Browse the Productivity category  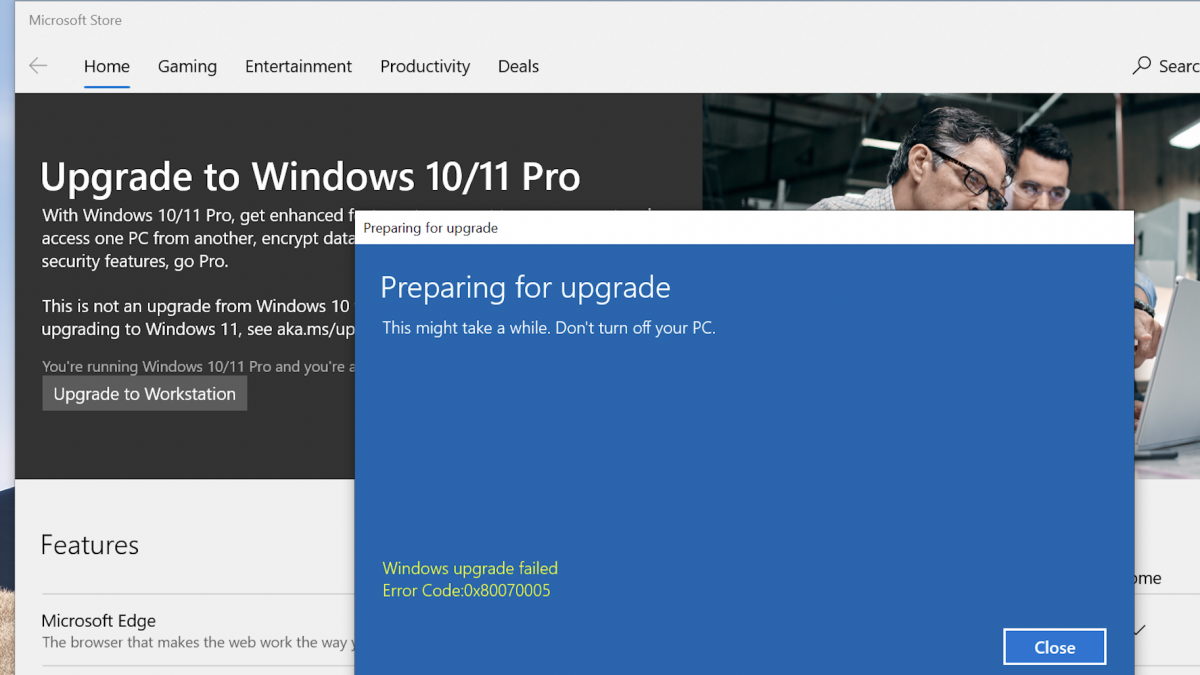pyautogui.click(x=425, y=66)
